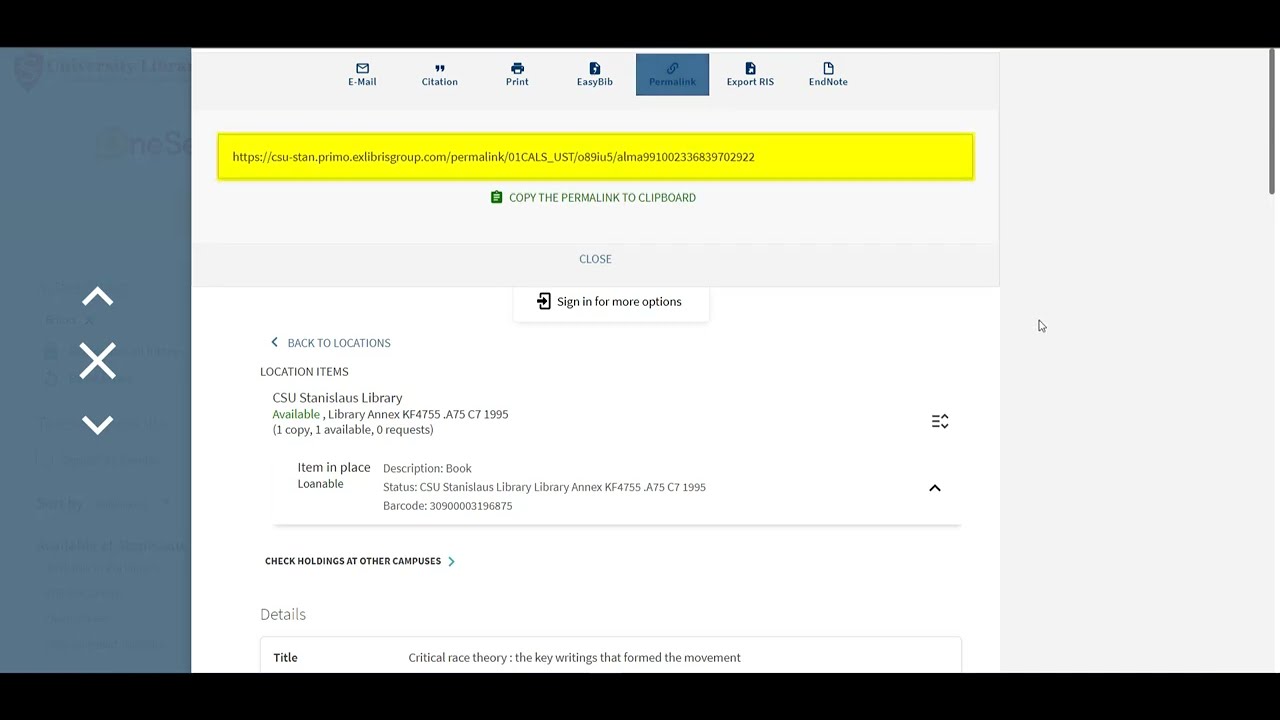The width and height of the screenshot is (1280, 720).
Task: Open the E-Mail export option
Action: (362, 75)
